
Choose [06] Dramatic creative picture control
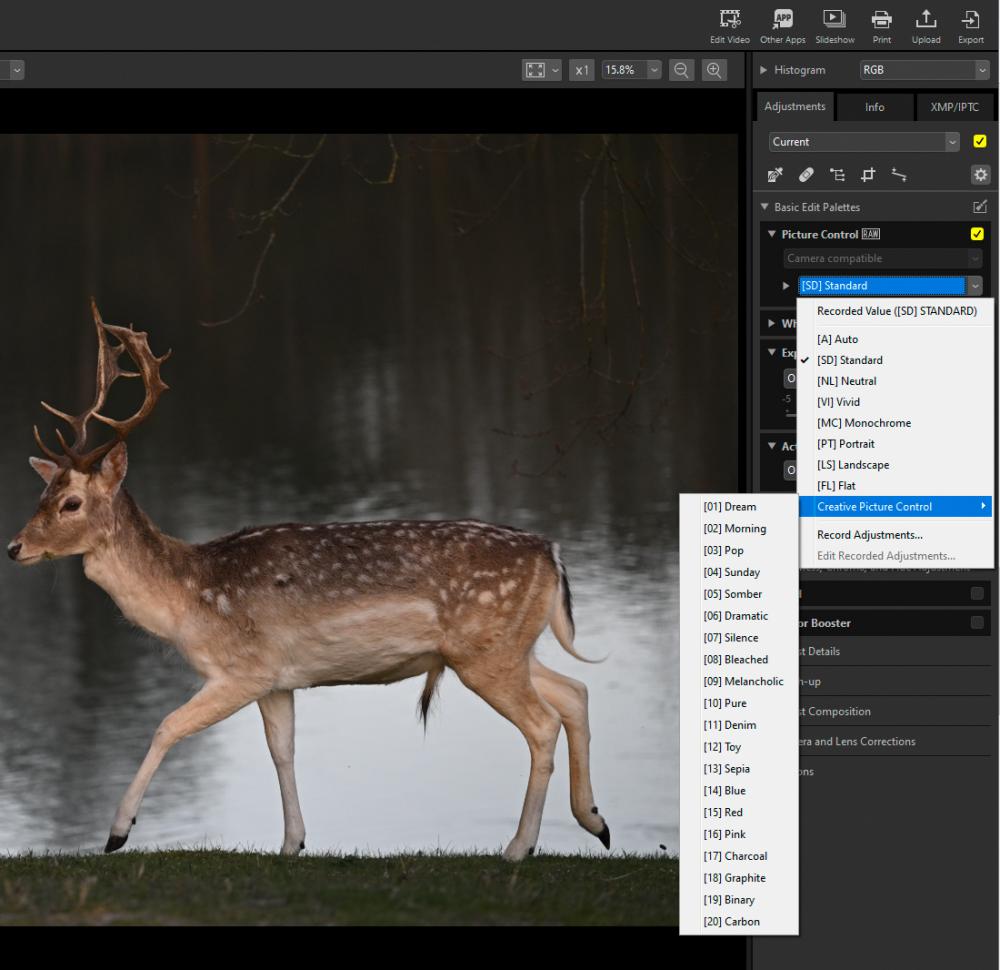tap(736, 616)
